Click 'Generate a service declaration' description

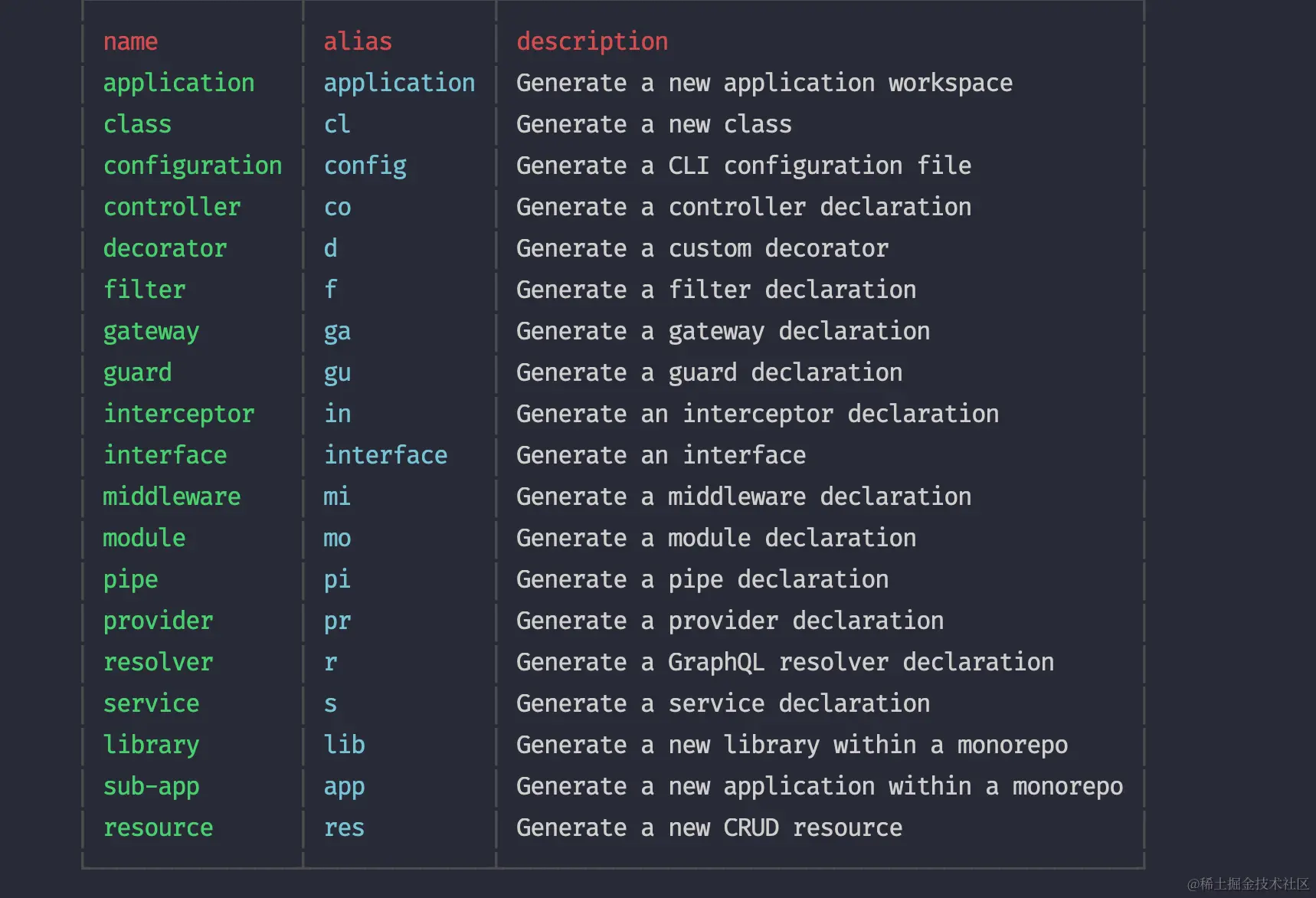pos(723,703)
